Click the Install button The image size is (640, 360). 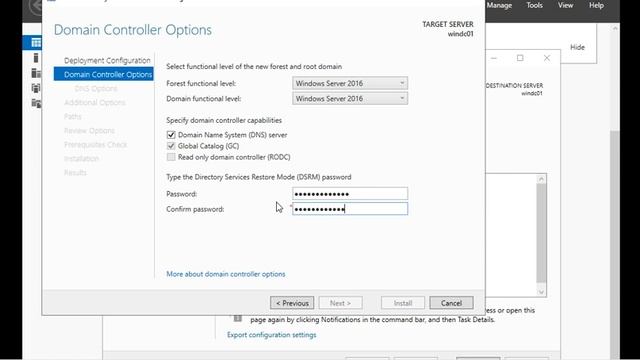tap(403, 303)
